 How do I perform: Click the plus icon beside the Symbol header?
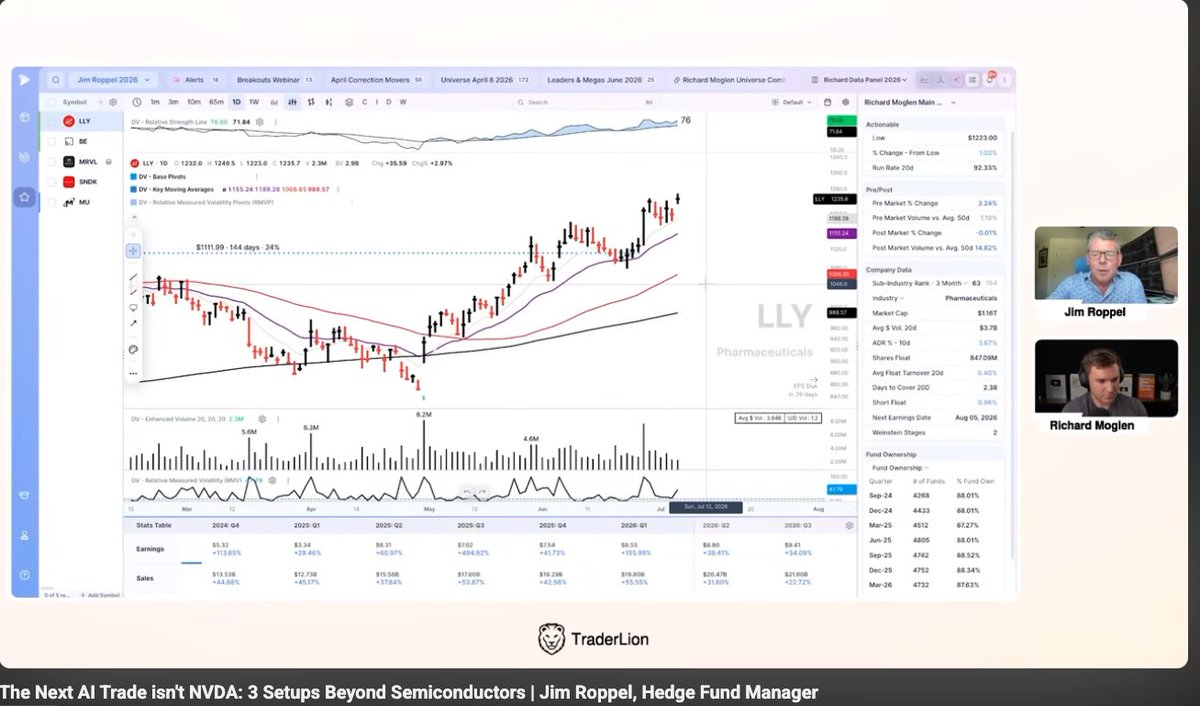click(x=100, y=102)
